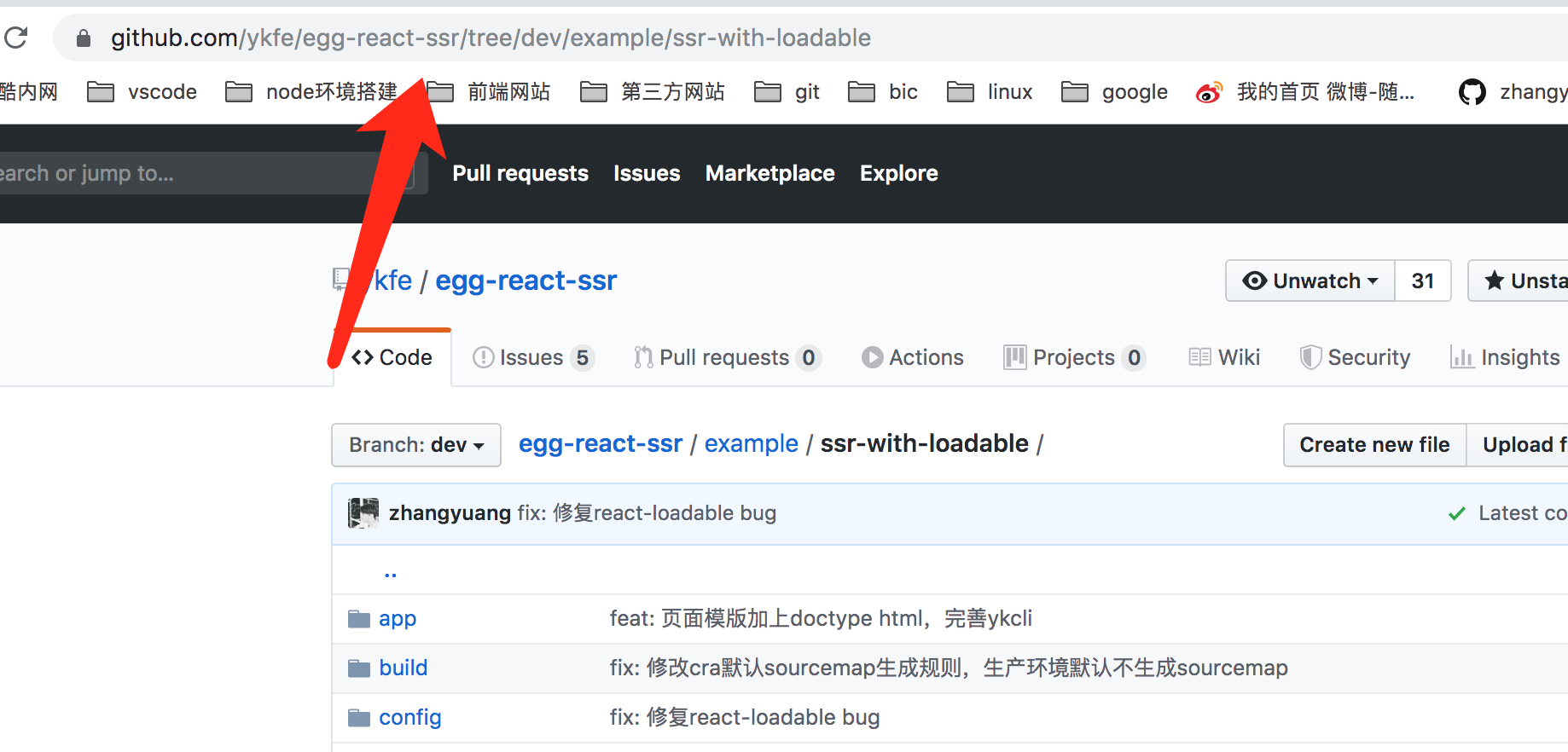Open the bic bookmark folder

[883, 91]
